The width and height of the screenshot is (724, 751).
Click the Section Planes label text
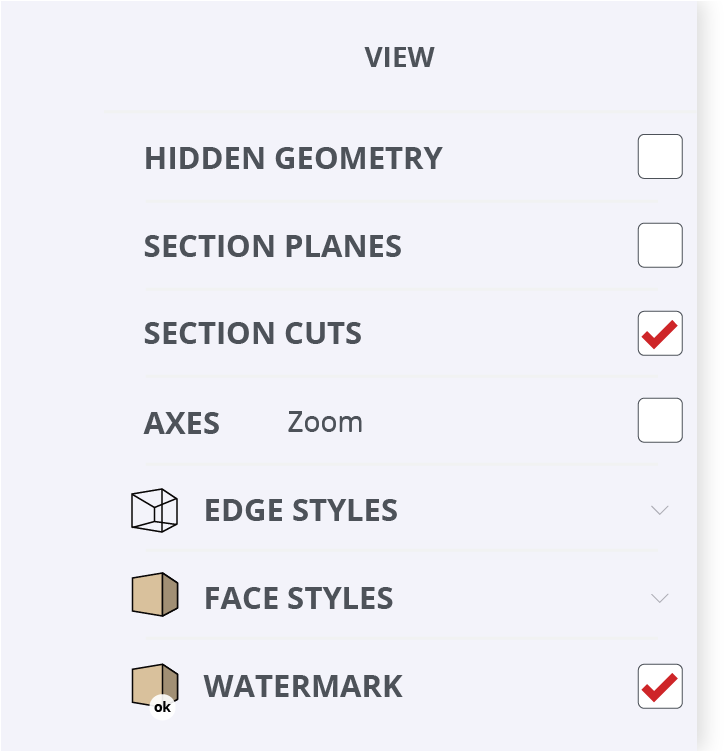273,246
